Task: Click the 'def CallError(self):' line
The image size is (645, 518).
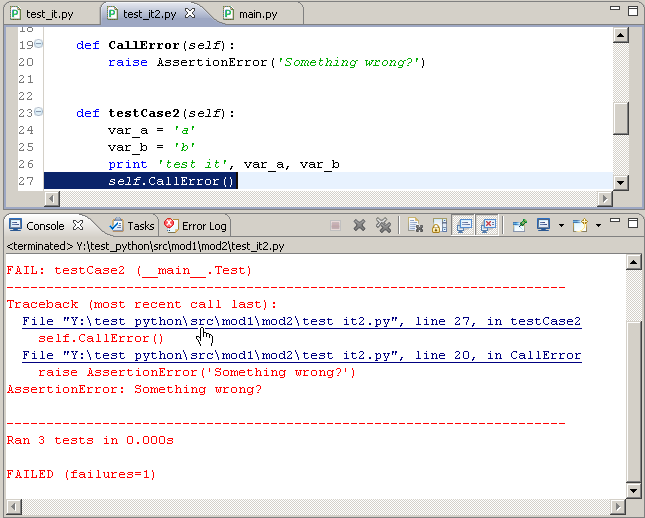Action: click(x=155, y=45)
